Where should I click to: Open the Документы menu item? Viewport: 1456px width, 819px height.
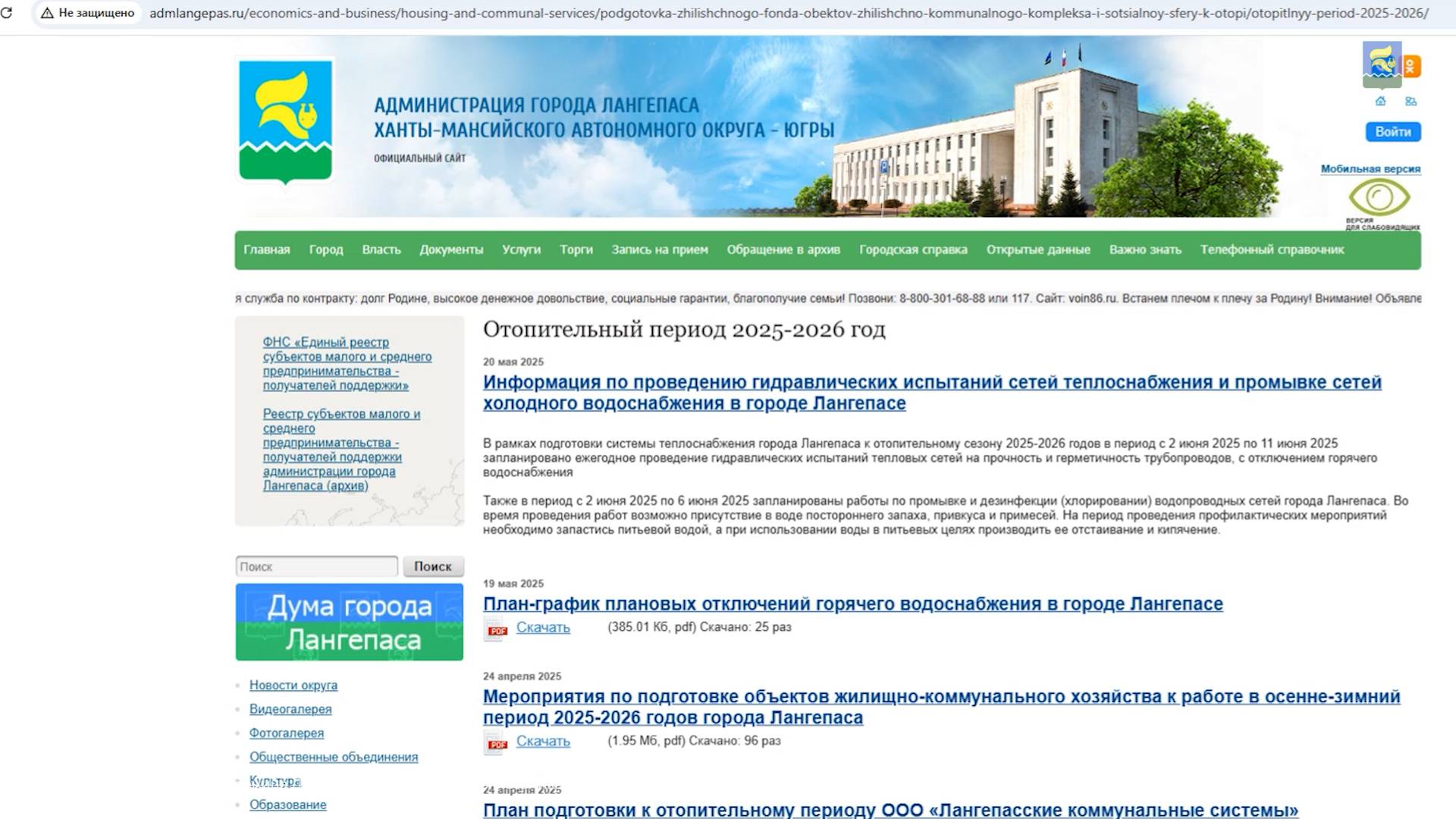pos(451,249)
